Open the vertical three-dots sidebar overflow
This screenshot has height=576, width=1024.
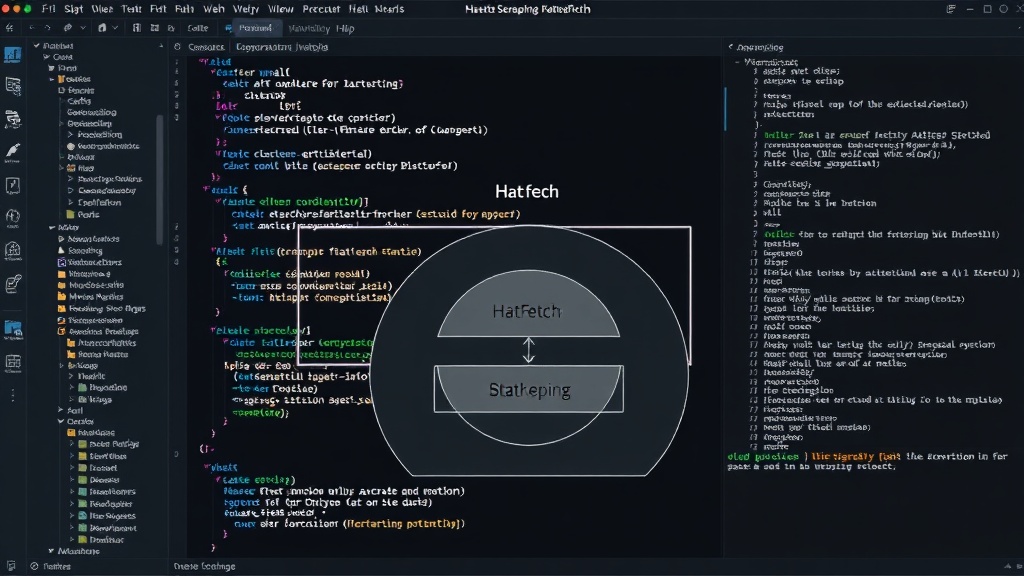pos(12,395)
